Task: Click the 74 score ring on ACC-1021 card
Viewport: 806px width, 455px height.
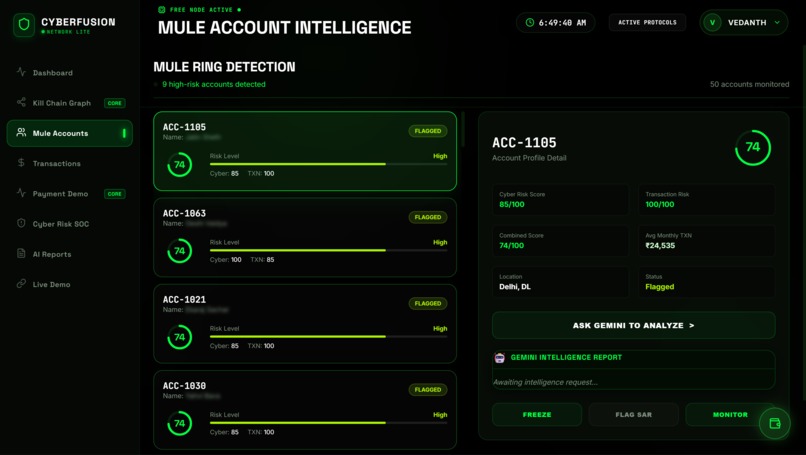Action: click(179, 337)
